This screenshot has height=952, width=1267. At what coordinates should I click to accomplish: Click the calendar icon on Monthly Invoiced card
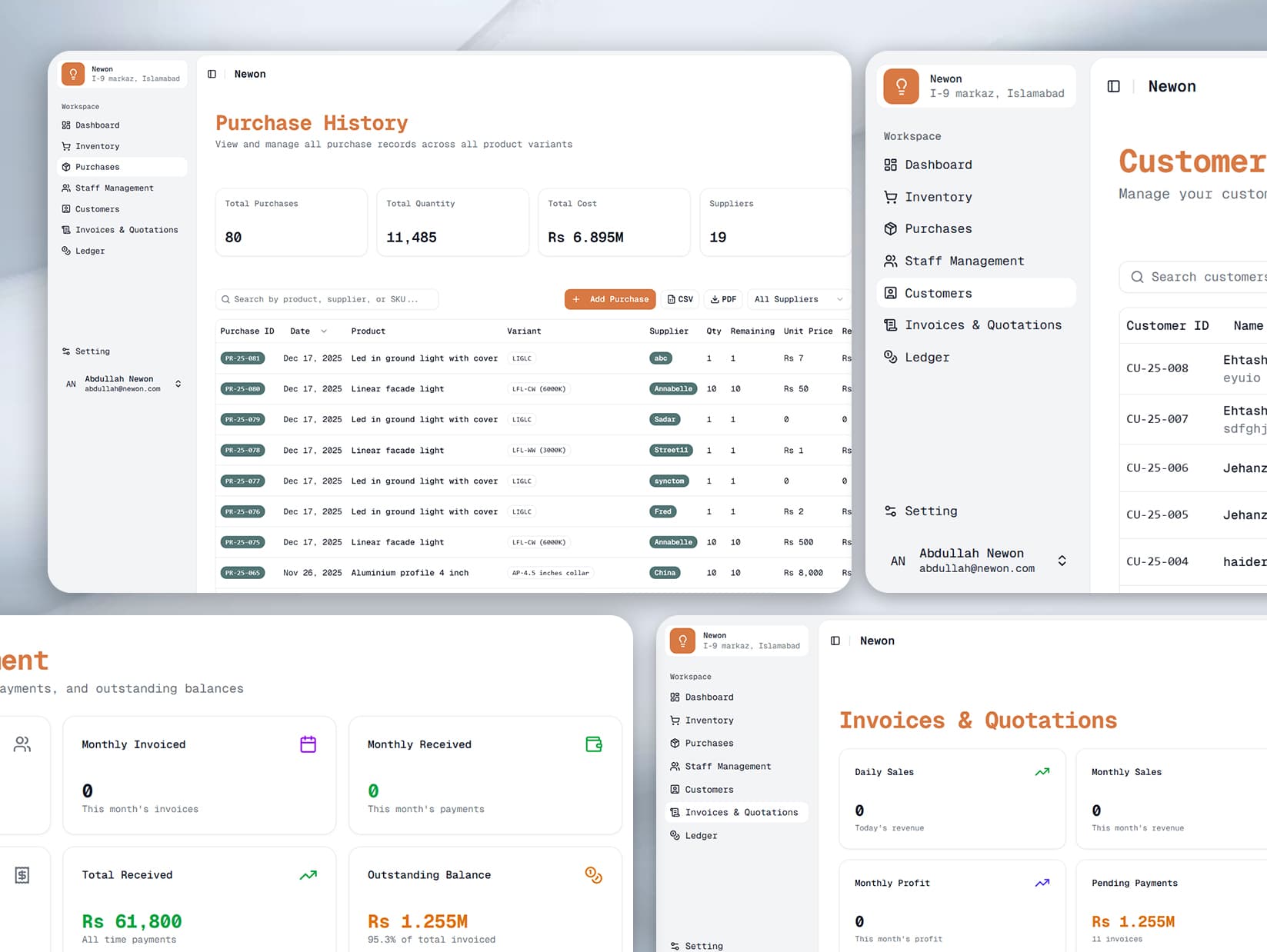click(308, 744)
